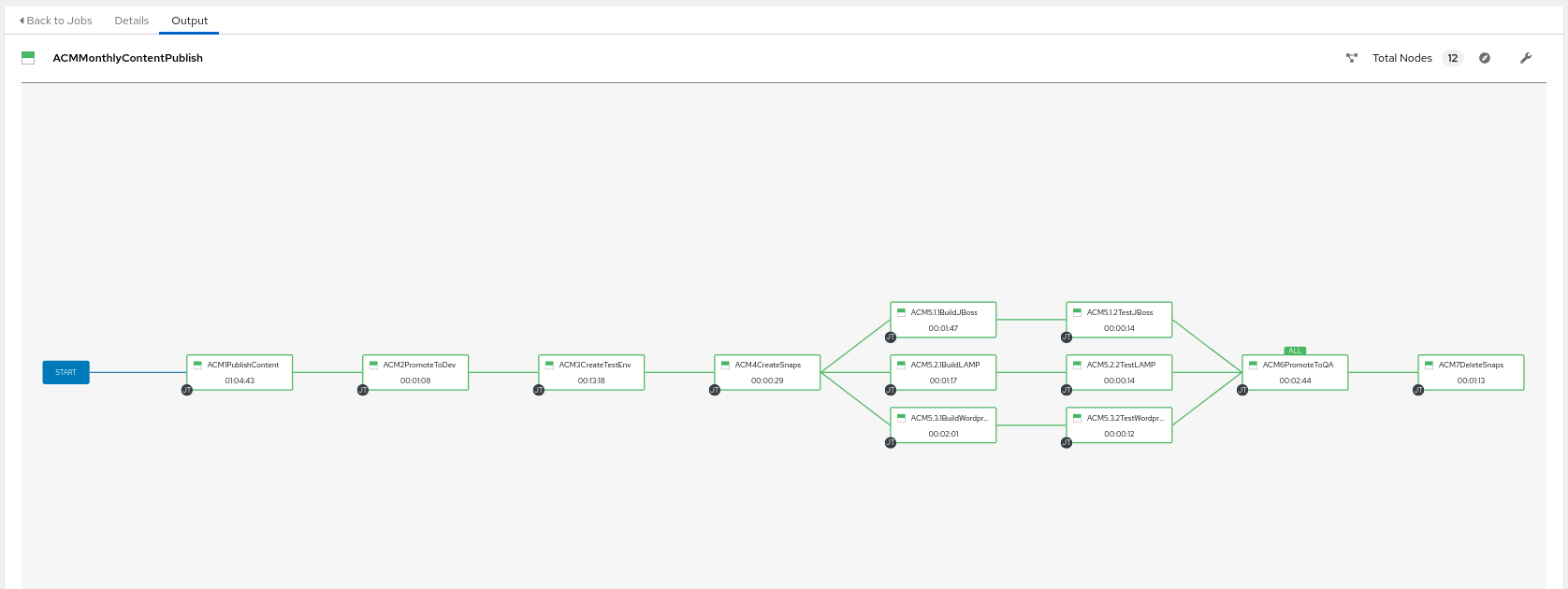Click JT badge on ACM5.1.2TestJBoss node
Image resolution: width=1568 pixels, height=589 pixels.
point(1067,338)
